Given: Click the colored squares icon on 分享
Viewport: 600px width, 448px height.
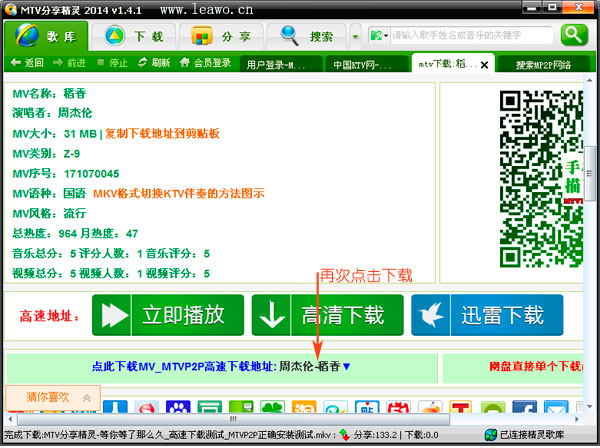Looking at the screenshot, I should pos(202,36).
